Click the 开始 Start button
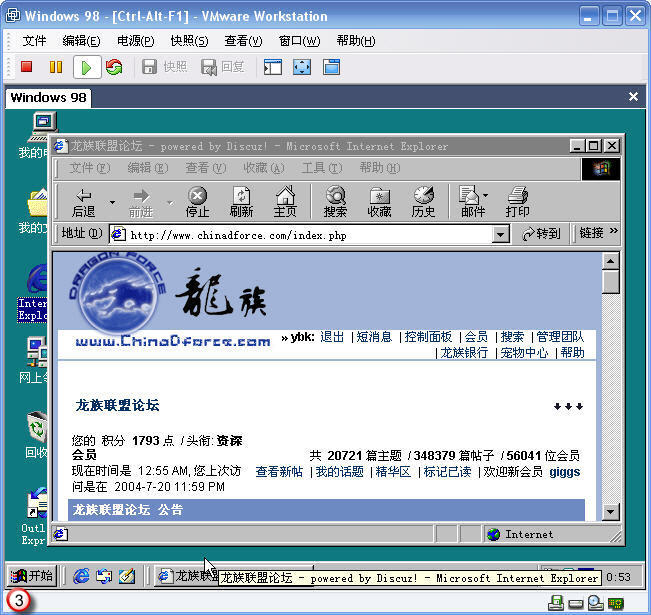 click(x=32, y=576)
